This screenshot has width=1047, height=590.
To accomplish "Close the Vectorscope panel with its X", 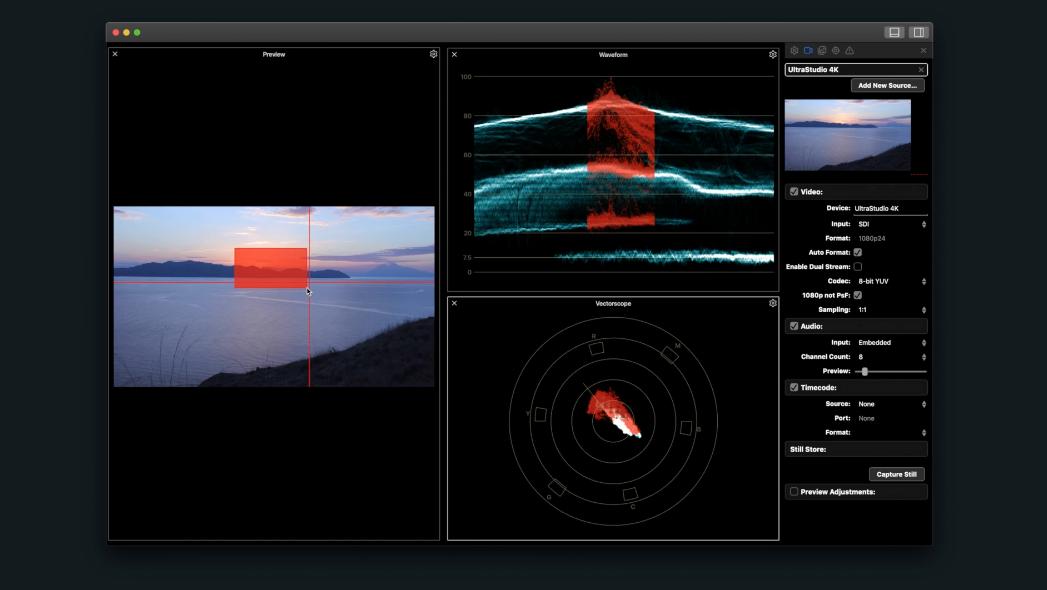I will pos(454,303).
